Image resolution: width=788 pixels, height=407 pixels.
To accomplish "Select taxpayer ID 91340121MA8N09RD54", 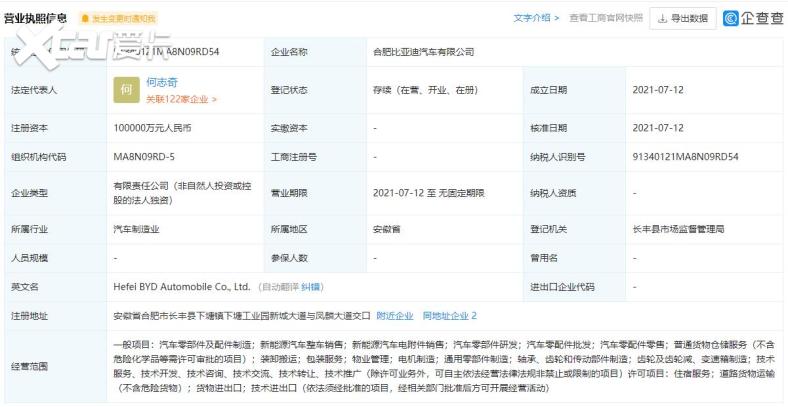I will click(685, 157).
